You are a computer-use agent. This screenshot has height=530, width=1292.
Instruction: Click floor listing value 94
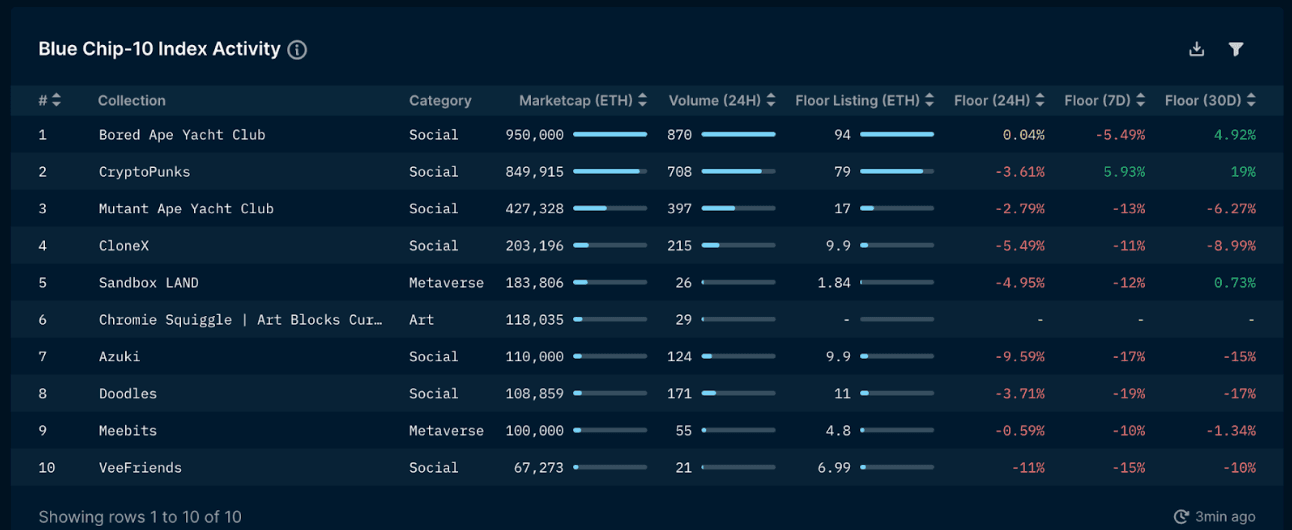point(842,135)
